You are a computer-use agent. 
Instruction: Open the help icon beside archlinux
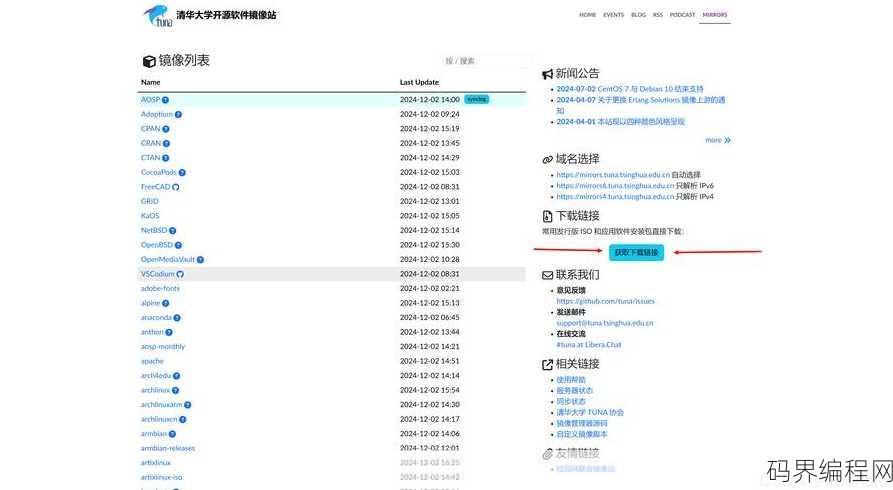coord(175,390)
